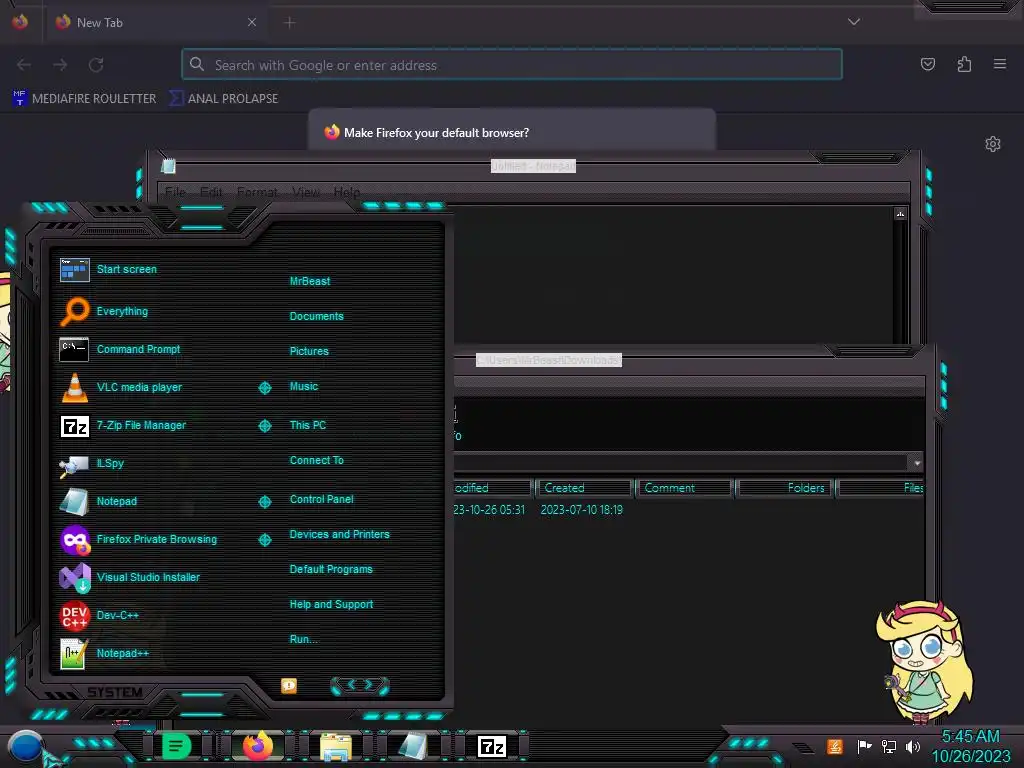Open the green notes app on taskbar

coord(176,746)
